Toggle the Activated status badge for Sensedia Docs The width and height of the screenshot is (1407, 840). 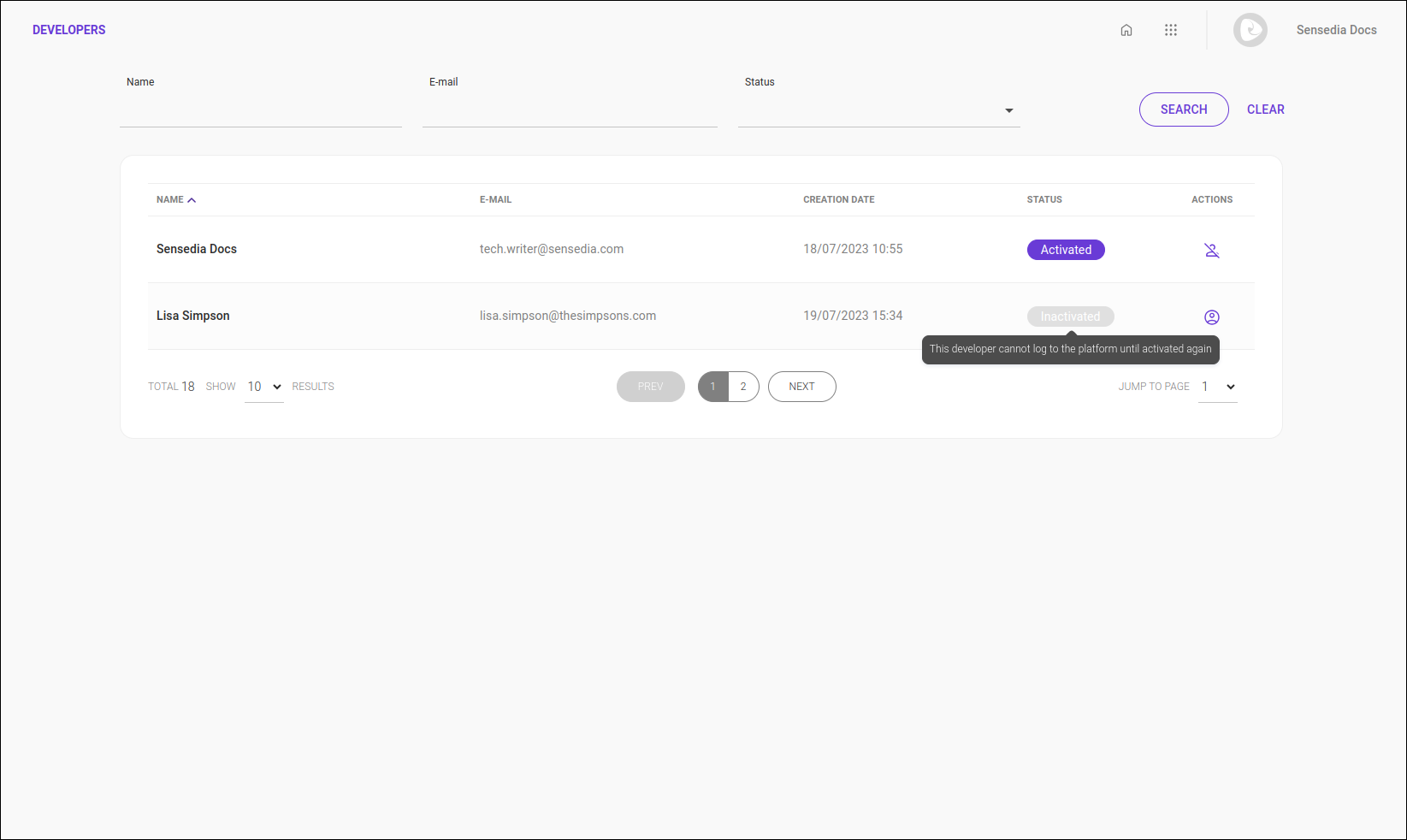coord(1066,249)
